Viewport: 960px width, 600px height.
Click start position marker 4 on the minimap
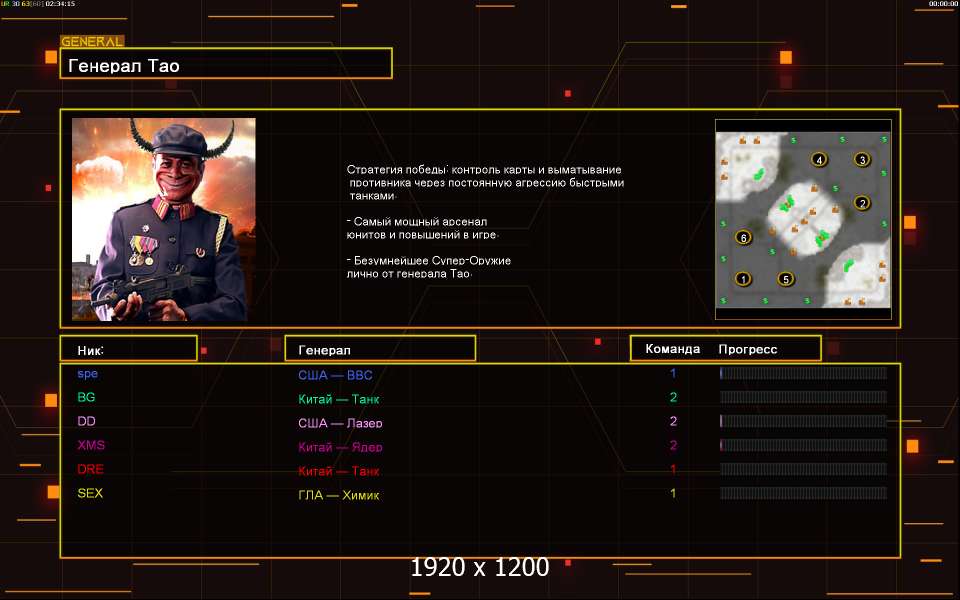pyautogui.click(x=819, y=160)
